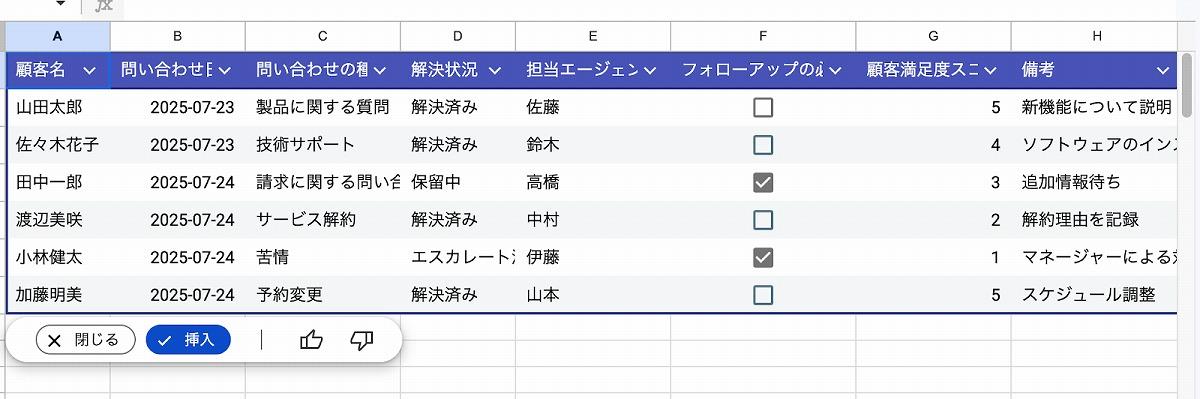Click the thumbs up feedback icon

tap(311, 340)
